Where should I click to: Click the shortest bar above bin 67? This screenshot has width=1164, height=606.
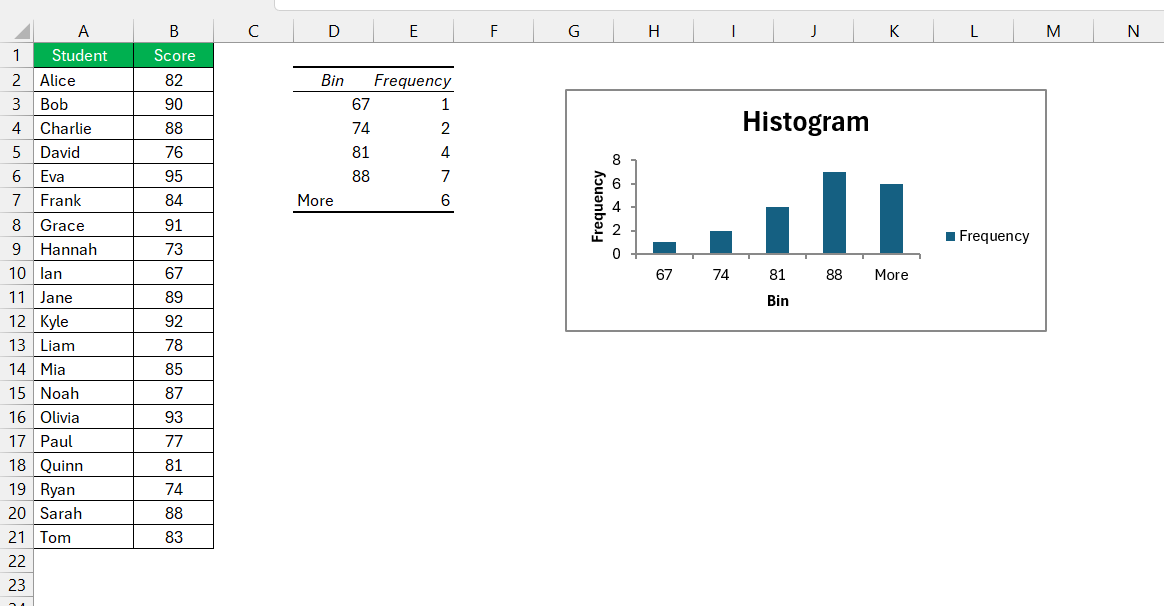[663, 246]
